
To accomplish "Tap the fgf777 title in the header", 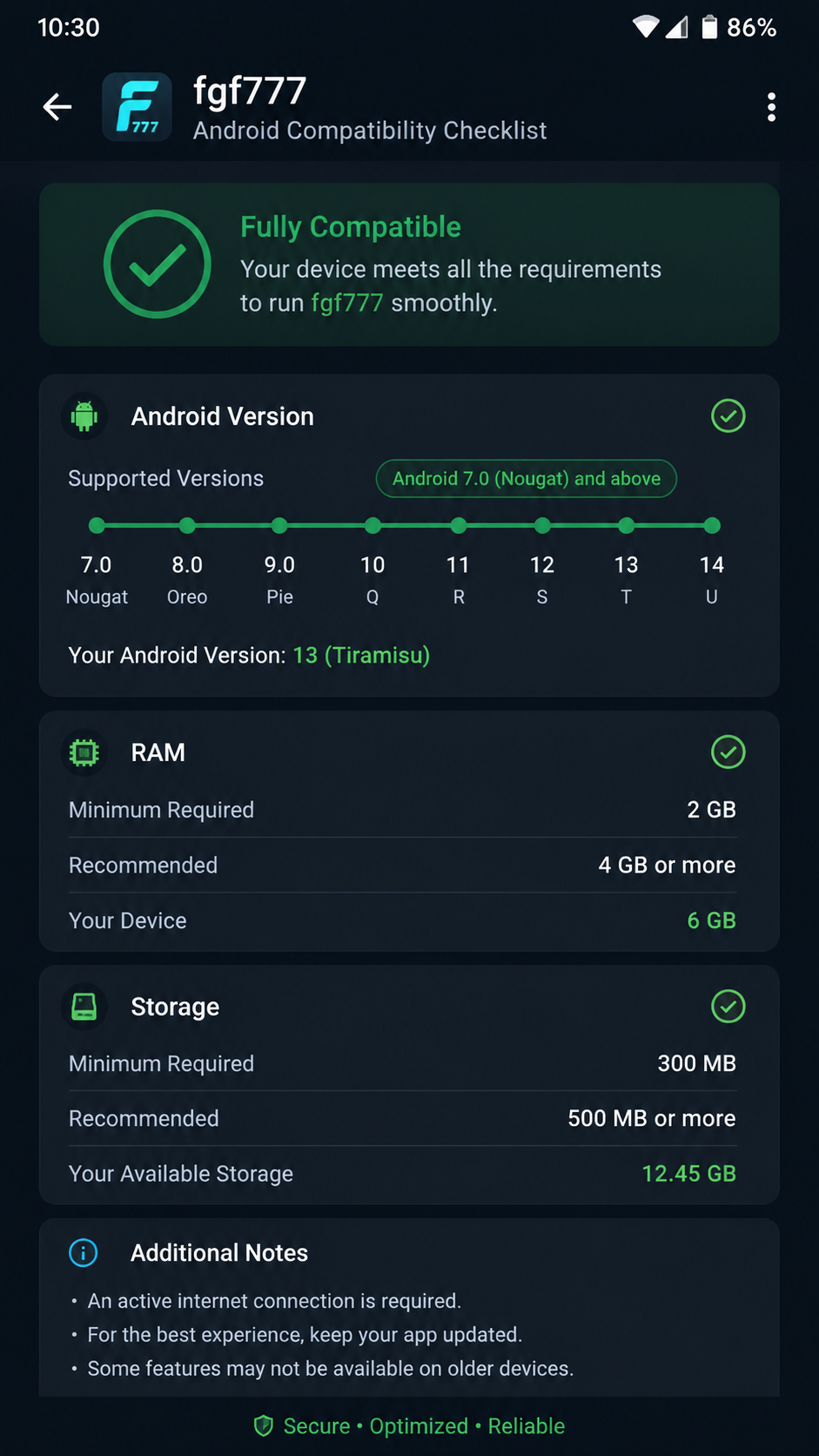I will point(250,91).
